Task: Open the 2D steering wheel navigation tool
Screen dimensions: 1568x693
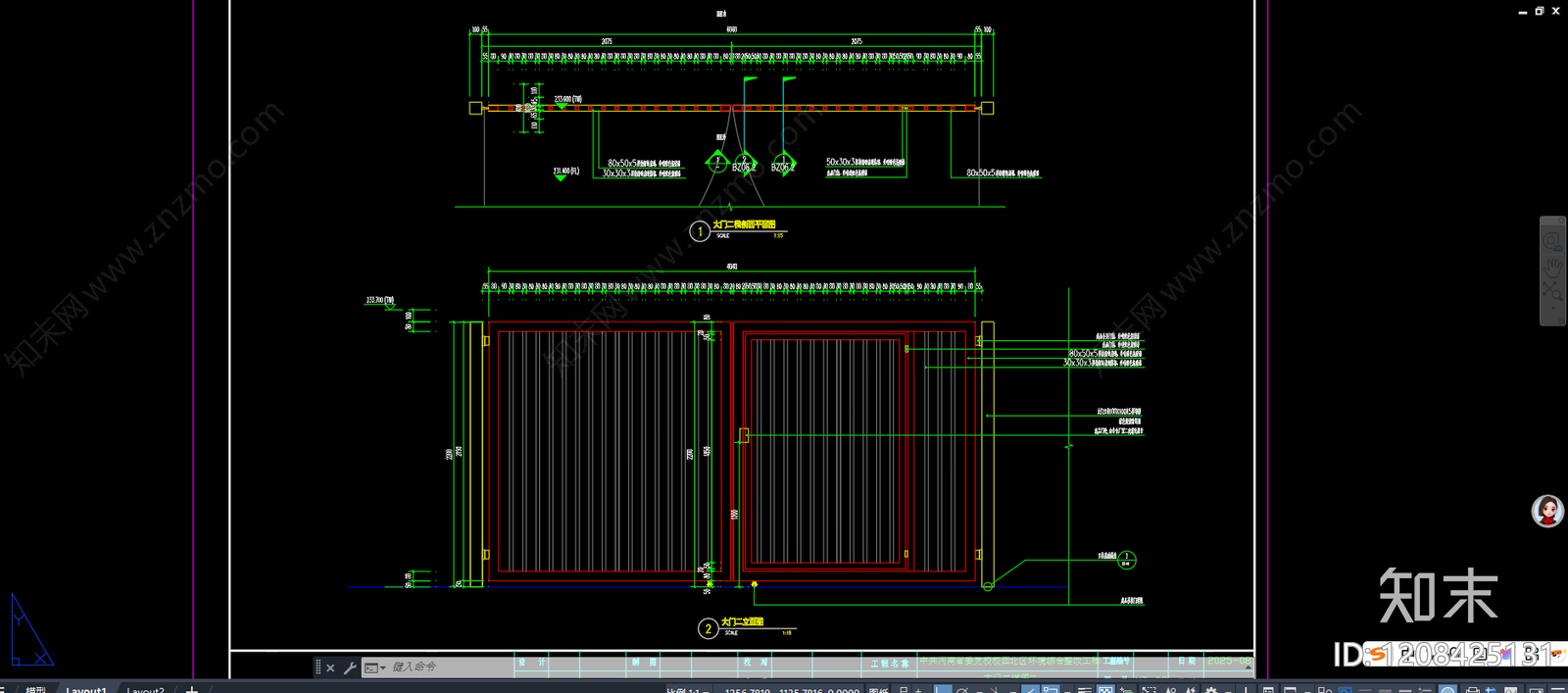Action: tap(1551, 242)
